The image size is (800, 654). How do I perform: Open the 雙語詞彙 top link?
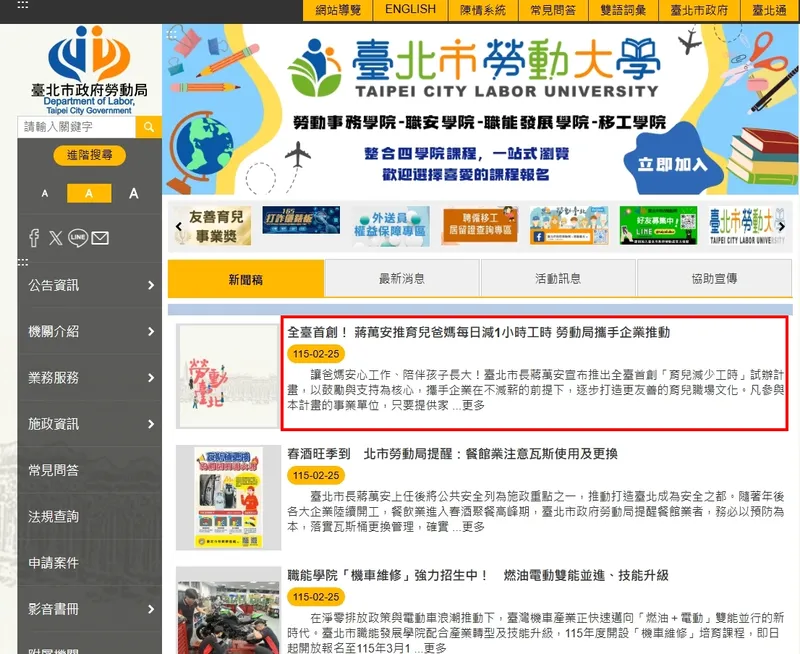pos(623,10)
